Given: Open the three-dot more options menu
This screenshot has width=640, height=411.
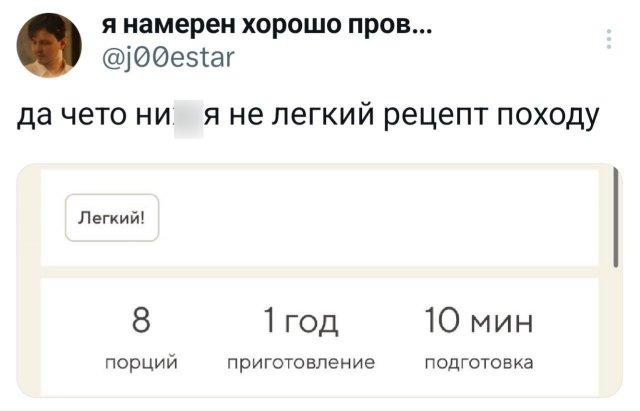Looking at the screenshot, I should point(611,40).
